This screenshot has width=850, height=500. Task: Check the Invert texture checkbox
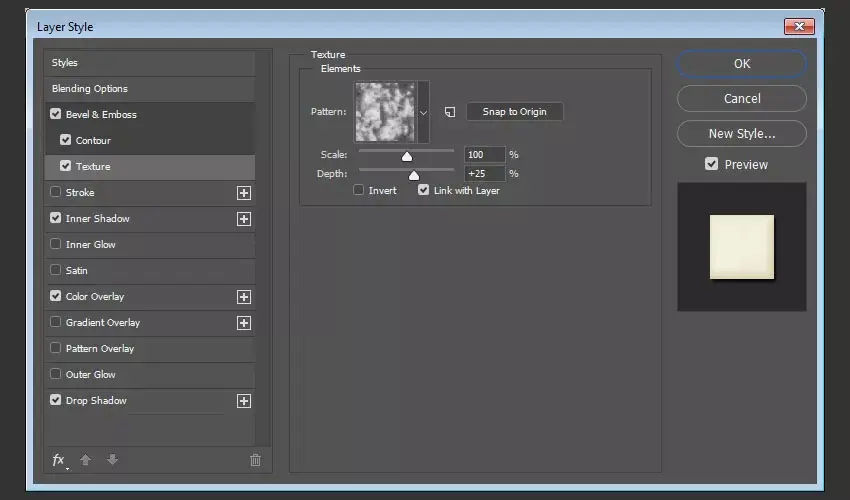[x=358, y=190]
